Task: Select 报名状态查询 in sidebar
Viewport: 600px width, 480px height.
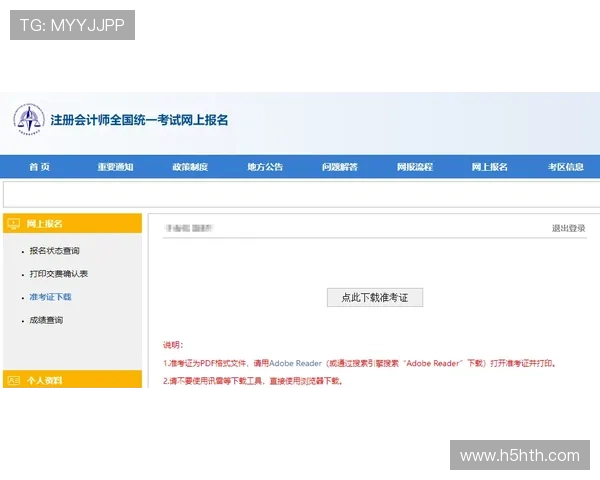Action: pos(55,251)
